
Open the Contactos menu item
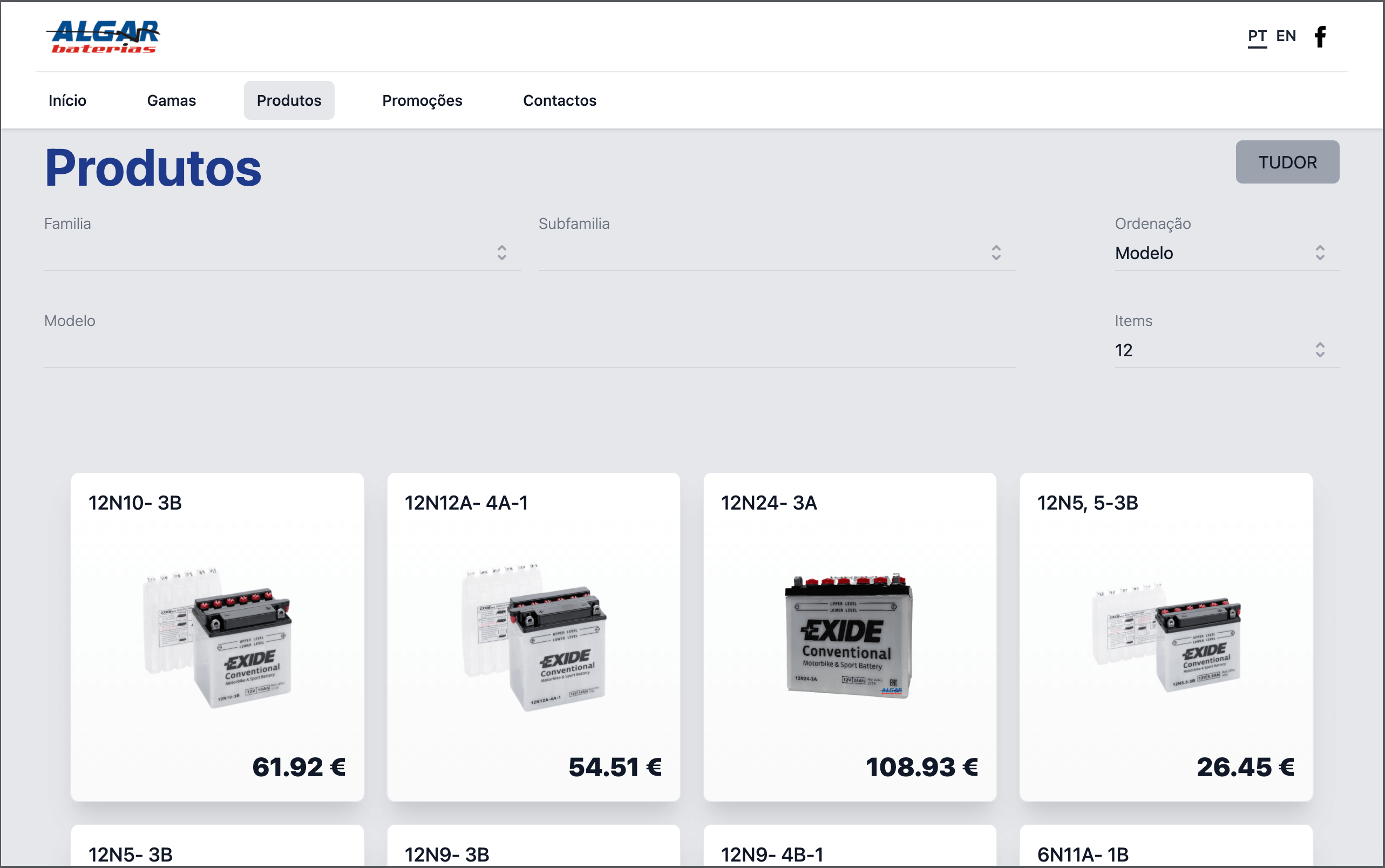(x=560, y=100)
